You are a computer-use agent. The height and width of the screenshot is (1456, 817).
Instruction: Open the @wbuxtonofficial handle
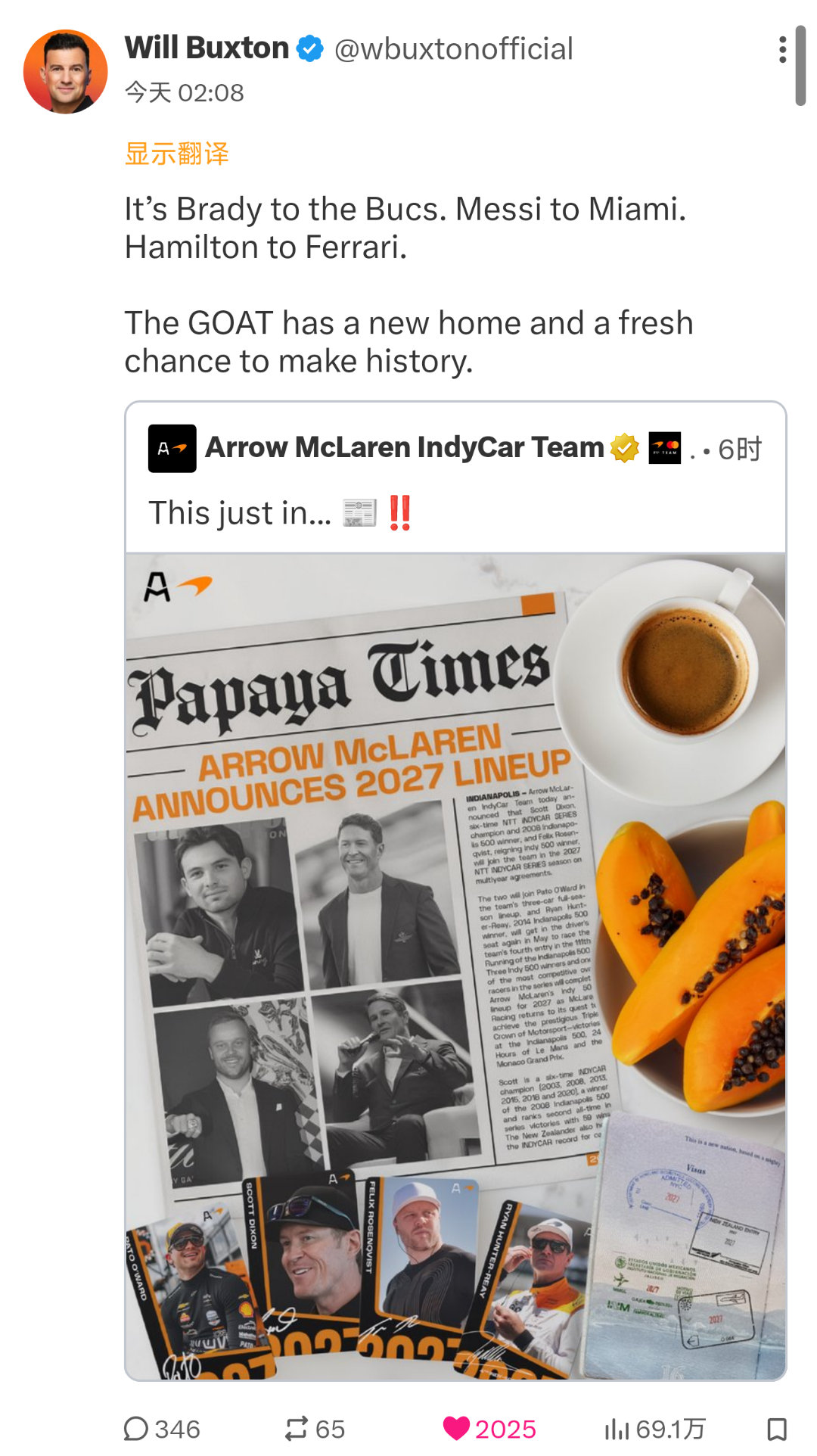coord(453,49)
